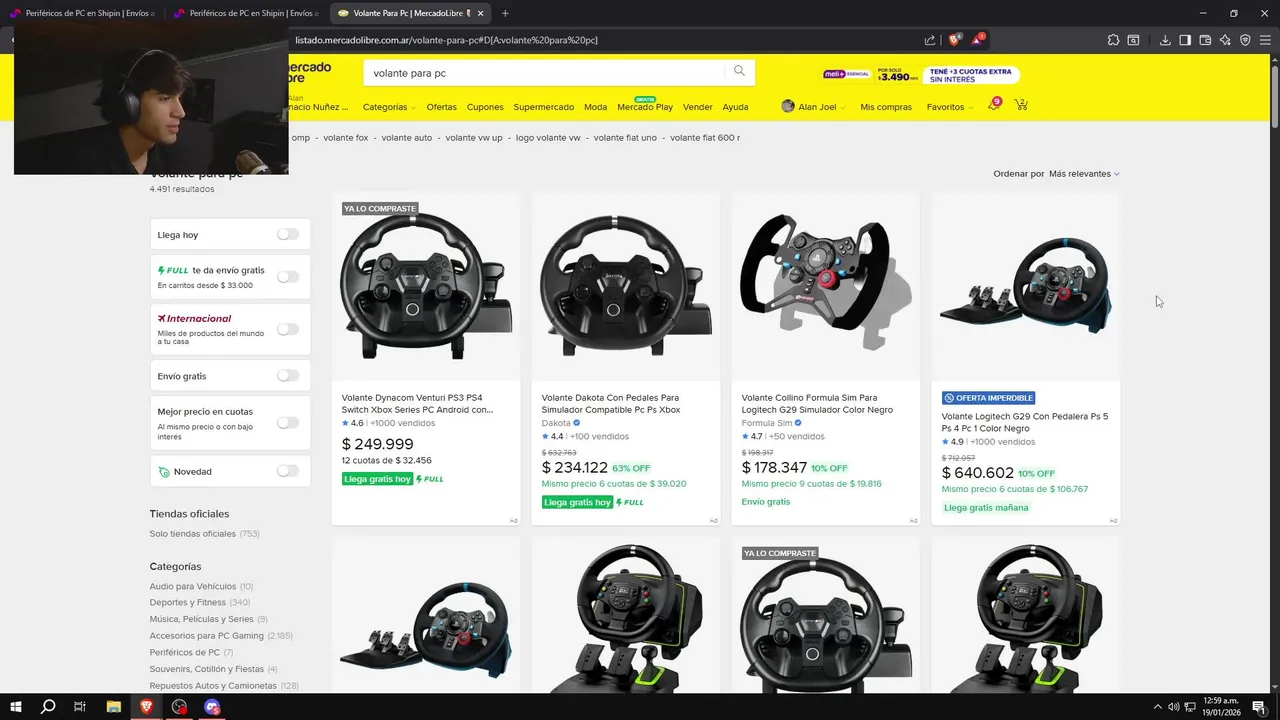Open the Cupones menu item
This screenshot has width=1280, height=720.
coord(485,107)
